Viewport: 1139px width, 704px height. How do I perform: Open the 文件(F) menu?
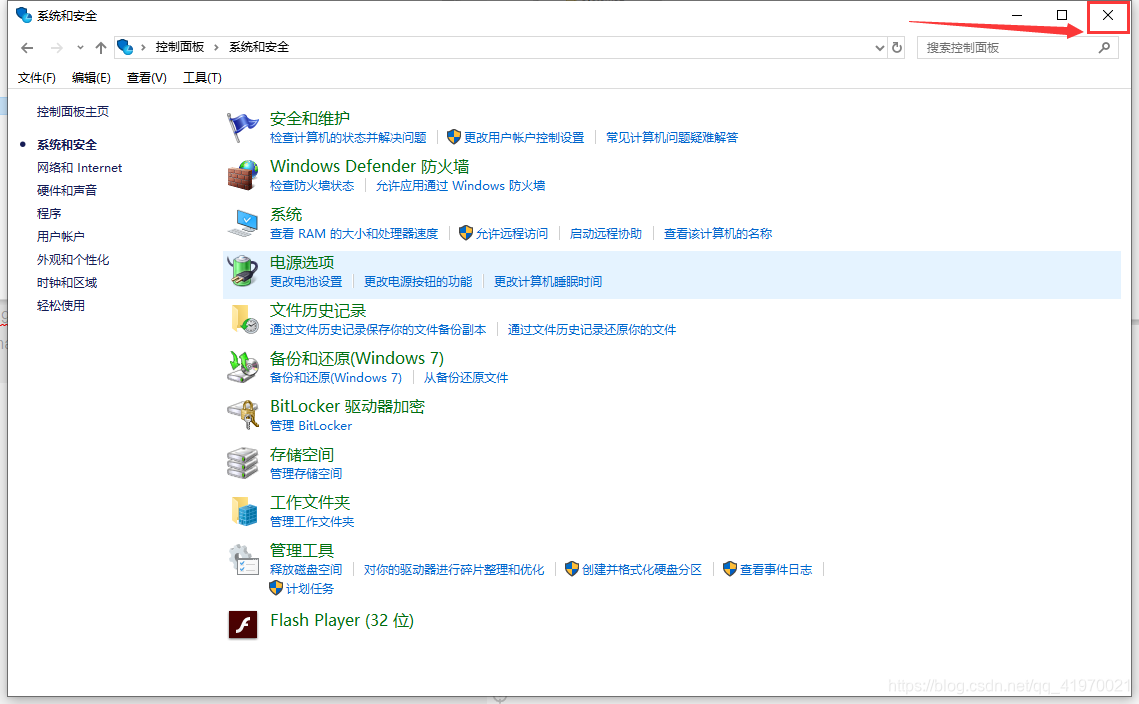coord(36,78)
